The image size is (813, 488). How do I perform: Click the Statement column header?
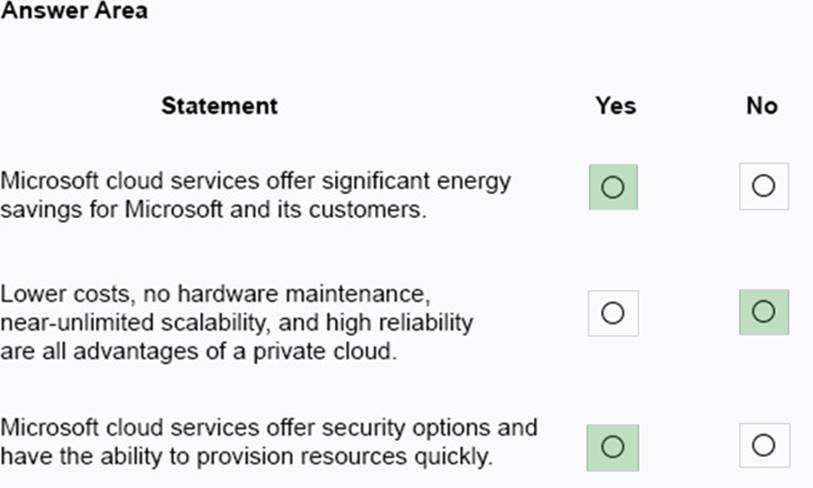[219, 106]
